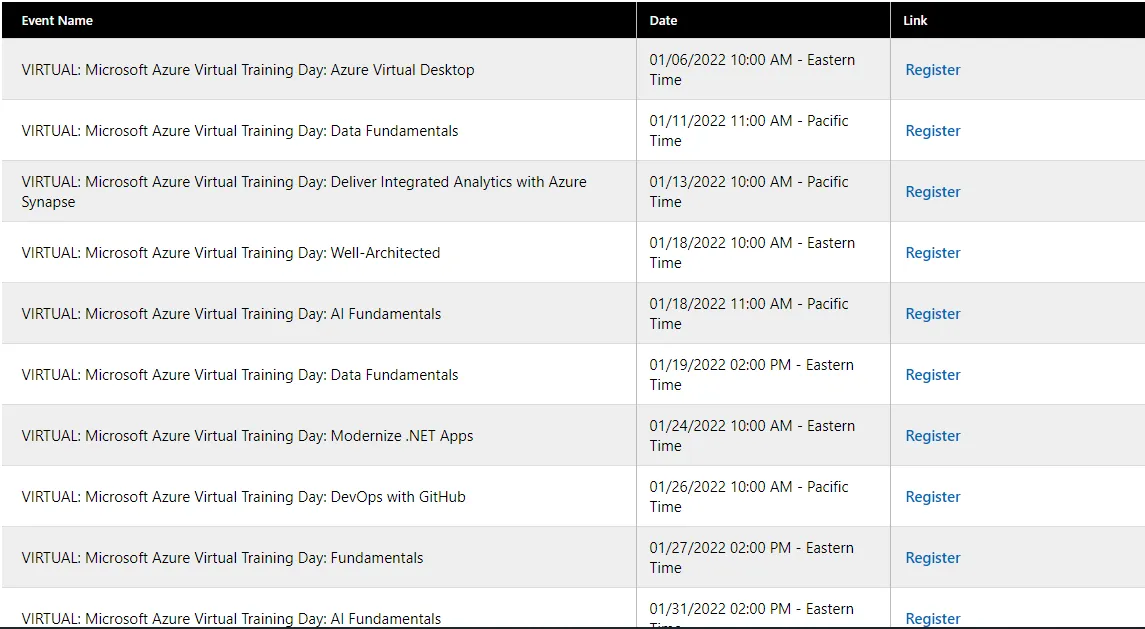
Task: Click Register for Azure Virtual Desktop training
Action: (932, 70)
